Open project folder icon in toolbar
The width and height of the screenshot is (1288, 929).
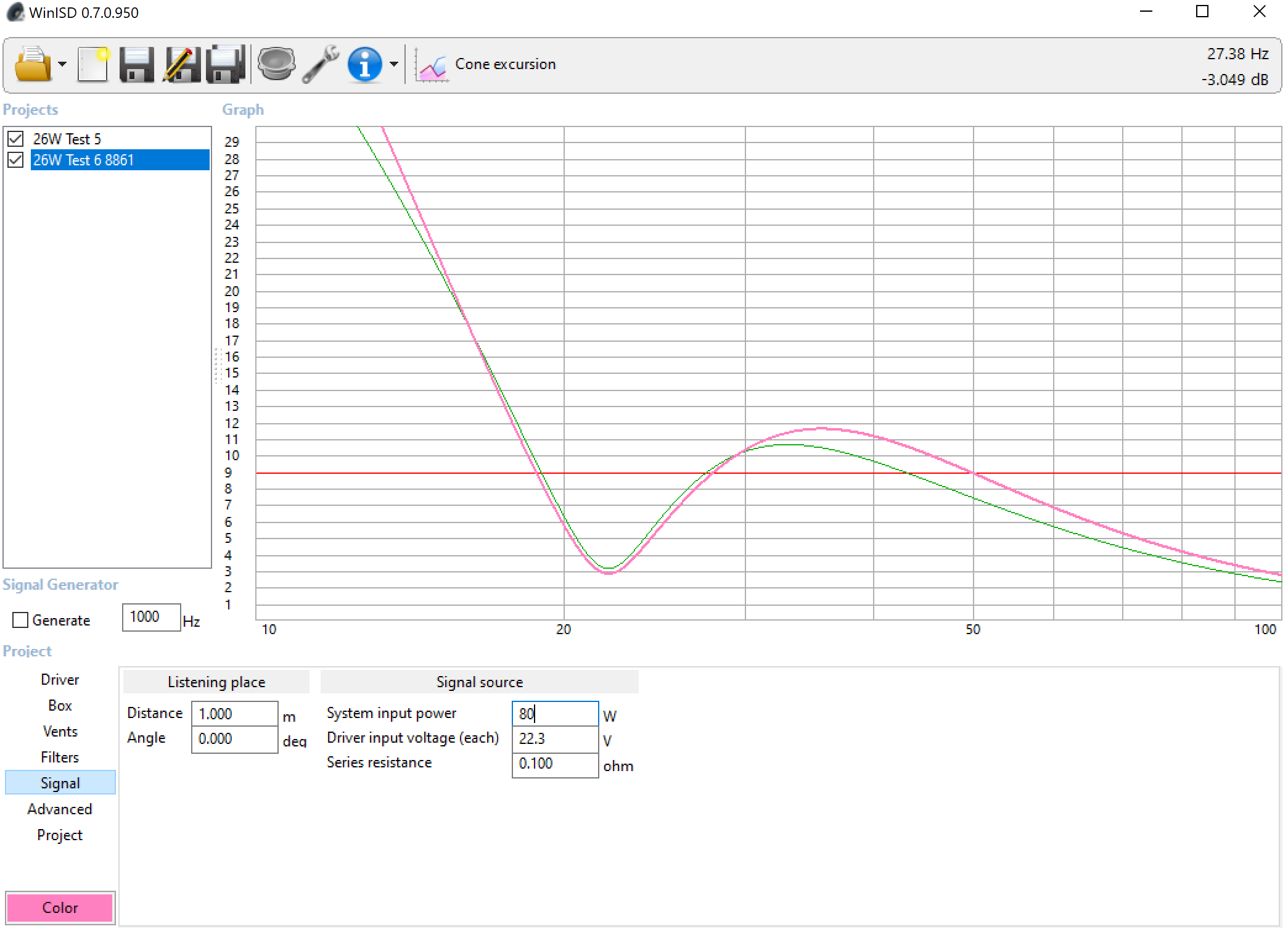pyautogui.click(x=32, y=64)
